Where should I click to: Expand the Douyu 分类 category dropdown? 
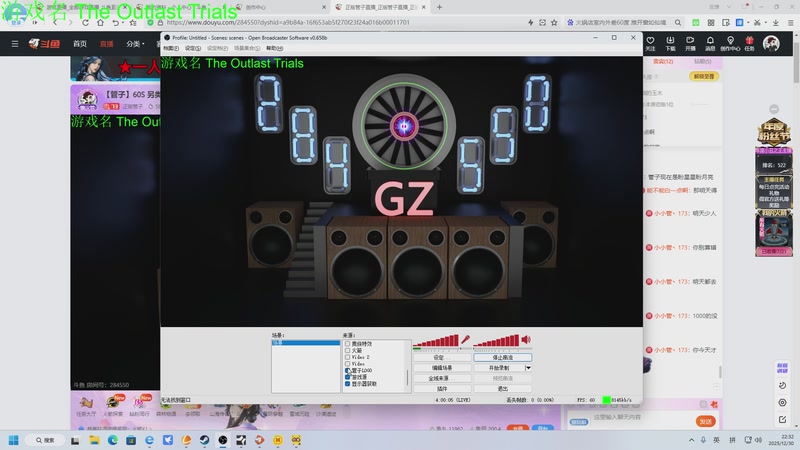(x=135, y=44)
